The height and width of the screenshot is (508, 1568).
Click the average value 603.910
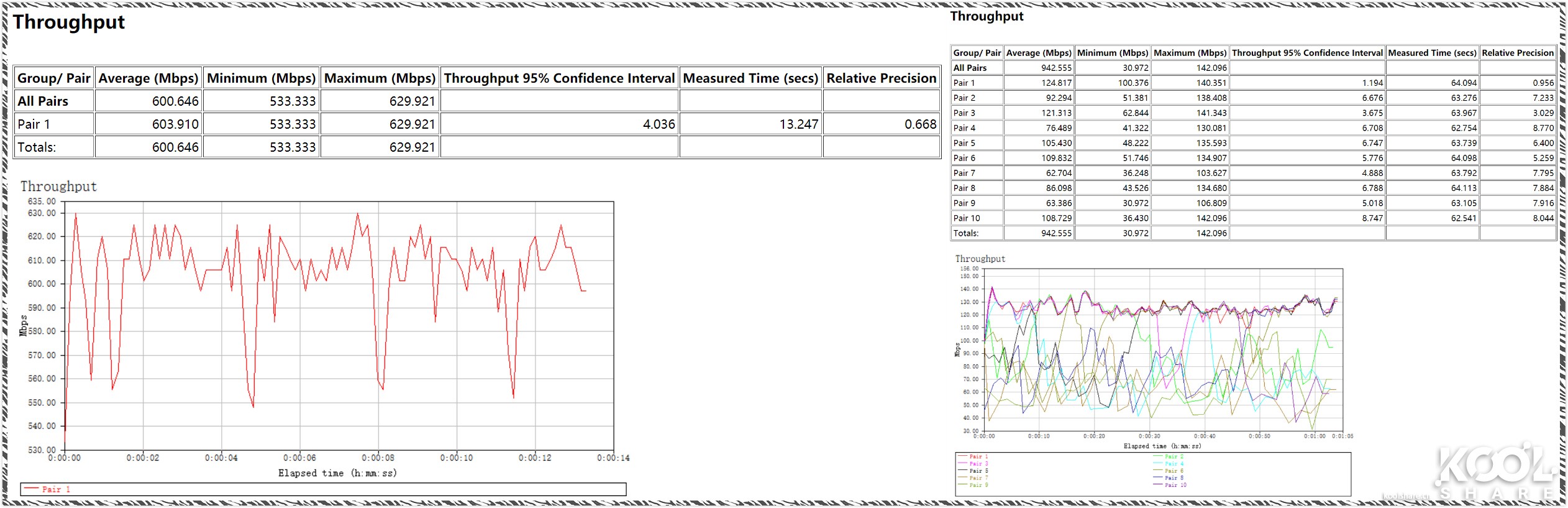(x=175, y=124)
